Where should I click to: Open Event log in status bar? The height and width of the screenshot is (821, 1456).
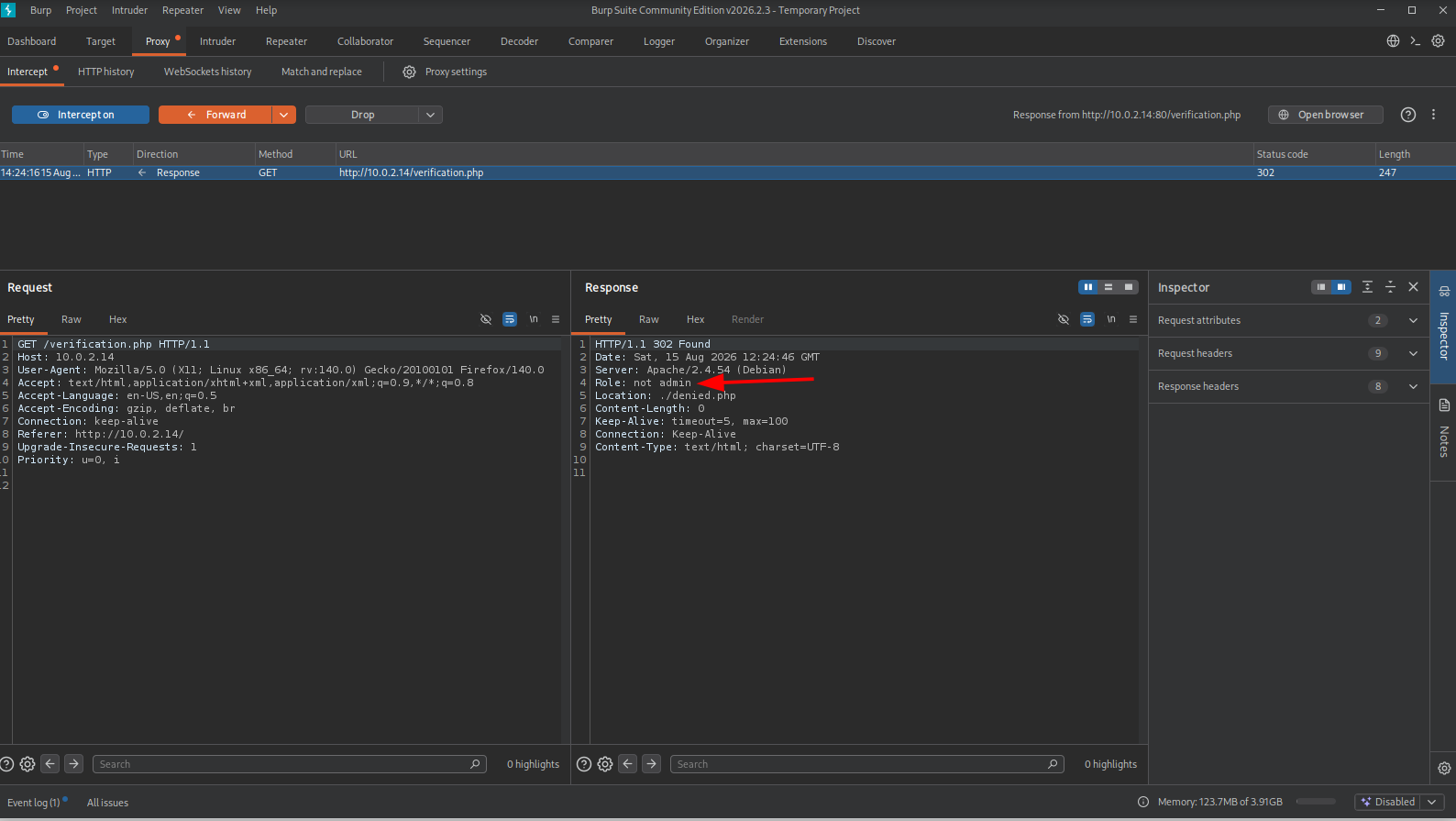(x=35, y=803)
